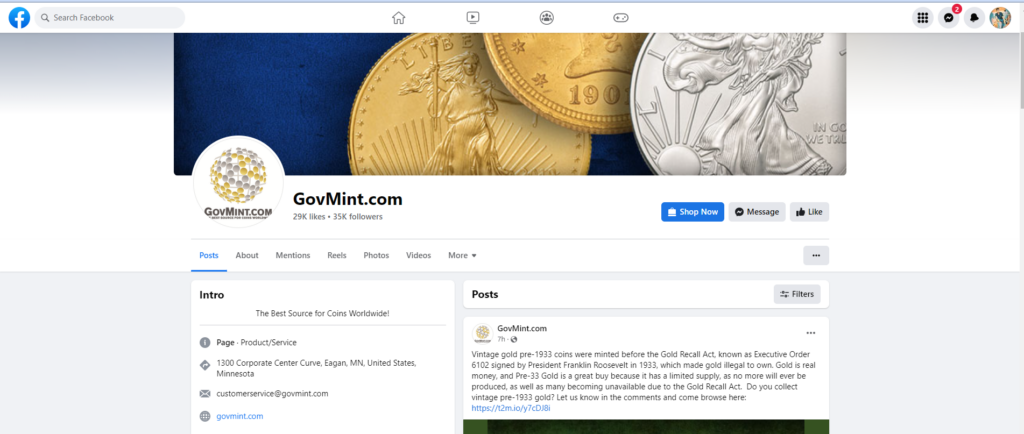The width and height of the screenshot is (1024, 434).
Task: Open the govmint.com website link
Action: click(x=240, y=416)
